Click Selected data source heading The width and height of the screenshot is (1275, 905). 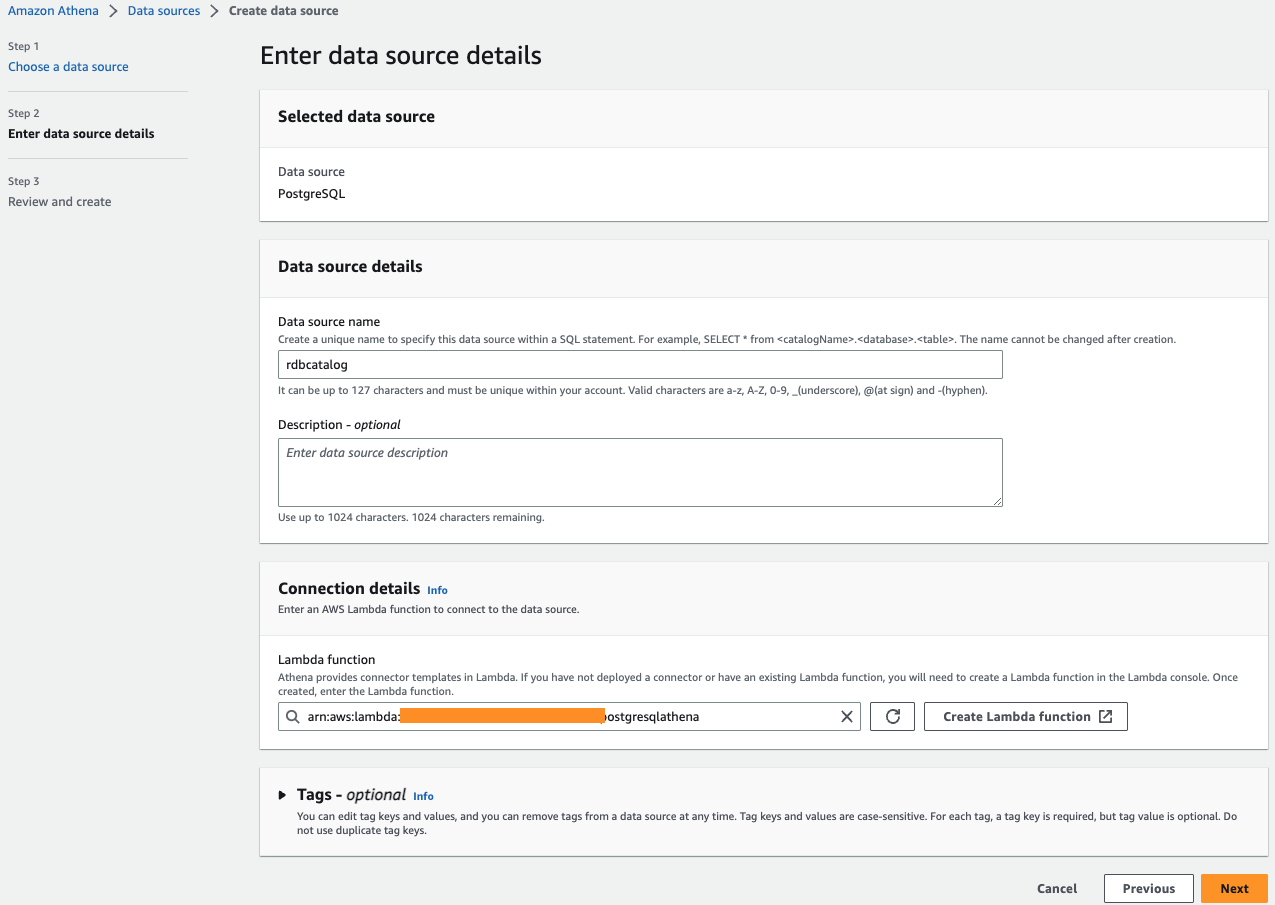pos(356,117)
